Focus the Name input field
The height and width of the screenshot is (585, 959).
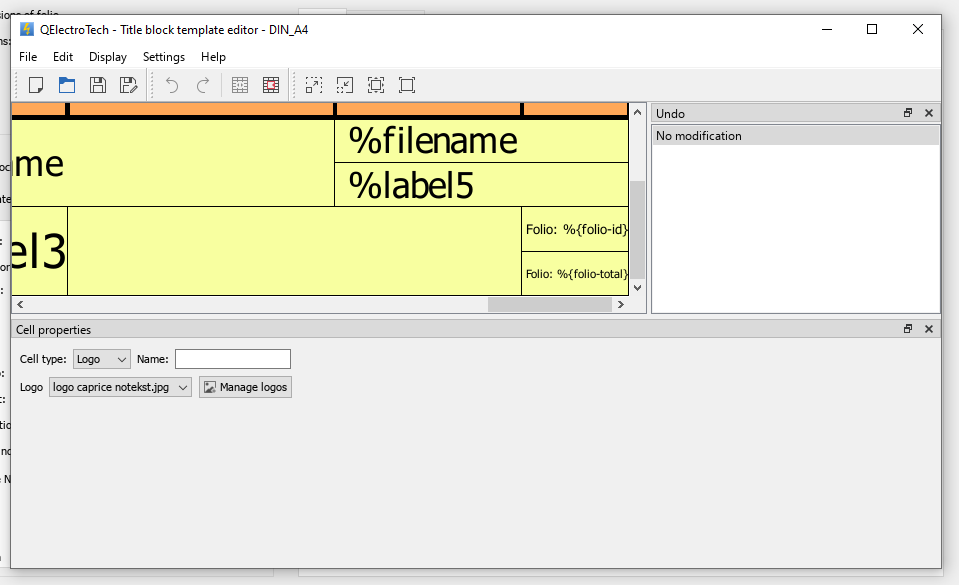click(x=232, y=359)
